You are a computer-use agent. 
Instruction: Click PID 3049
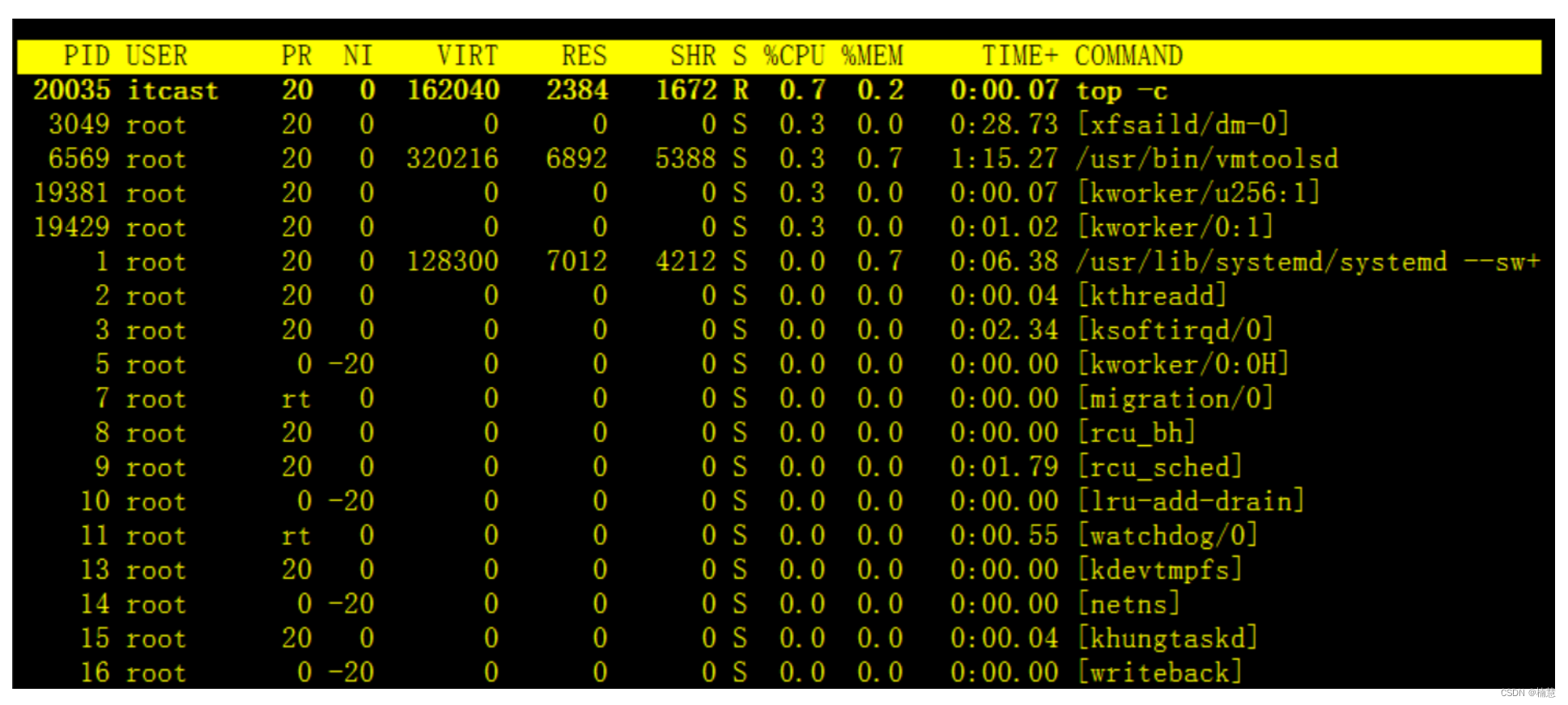coord(79,125)
